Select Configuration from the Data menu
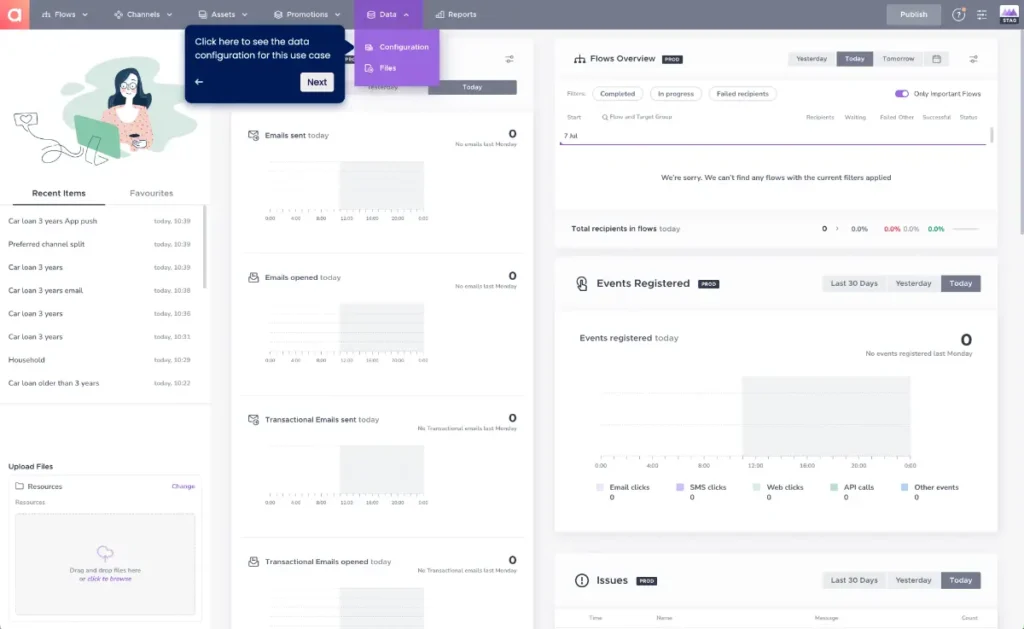Viewport: 1024px width, 629px height. click(403, 47)
